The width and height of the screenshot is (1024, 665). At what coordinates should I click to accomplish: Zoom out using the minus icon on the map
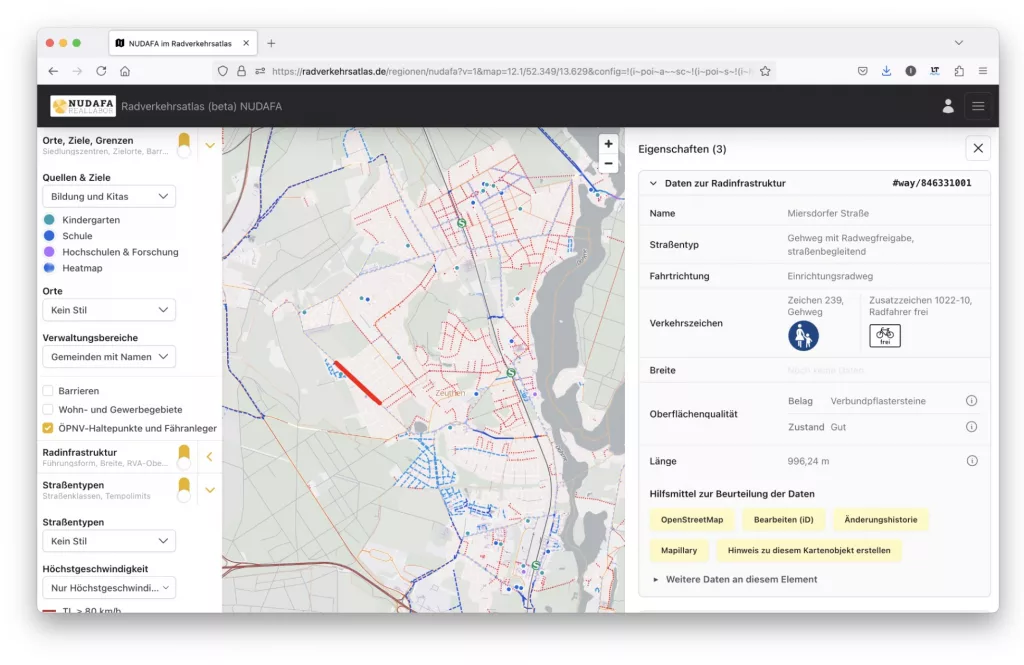point(608,163)
